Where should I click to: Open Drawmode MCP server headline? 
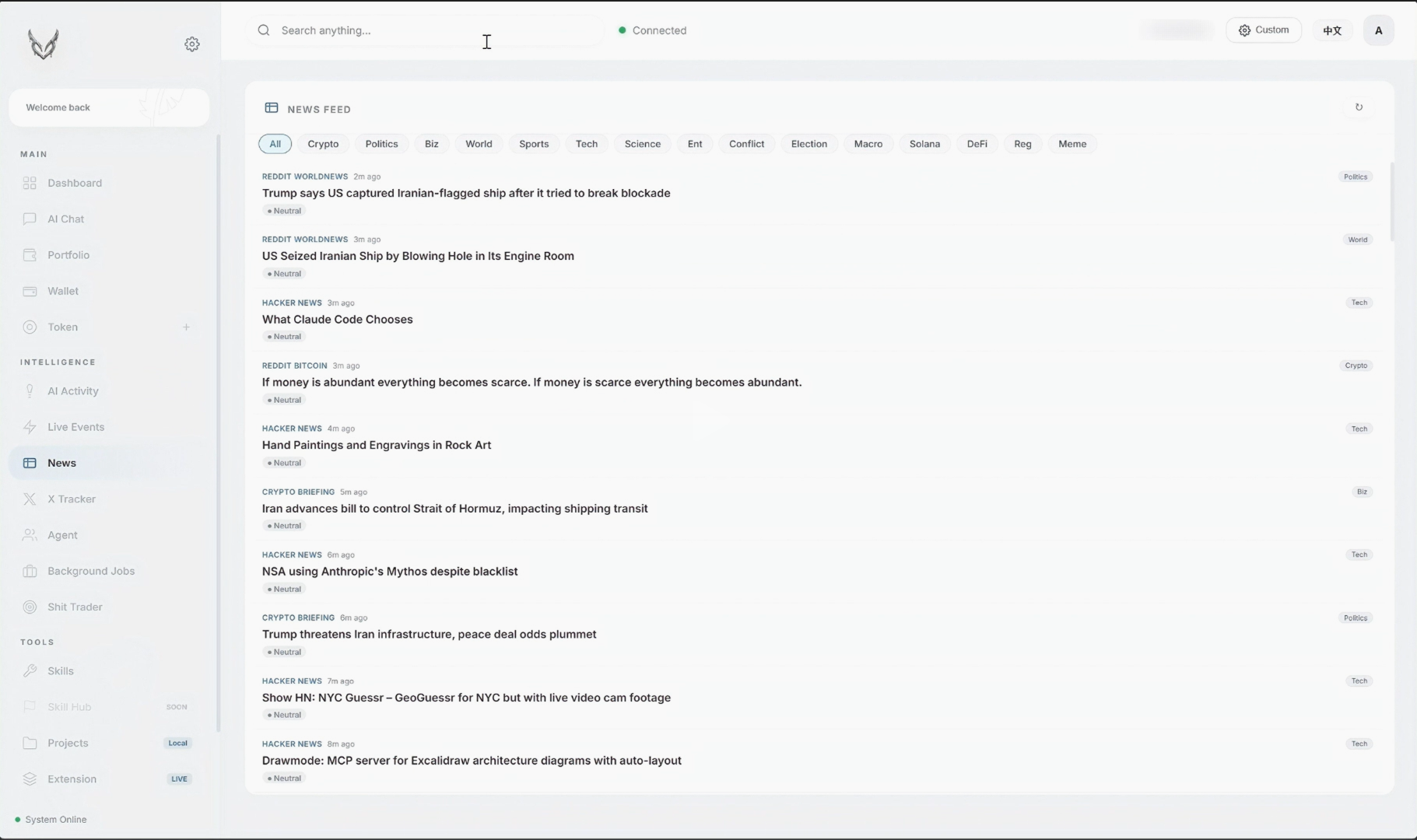pos(472,761)
